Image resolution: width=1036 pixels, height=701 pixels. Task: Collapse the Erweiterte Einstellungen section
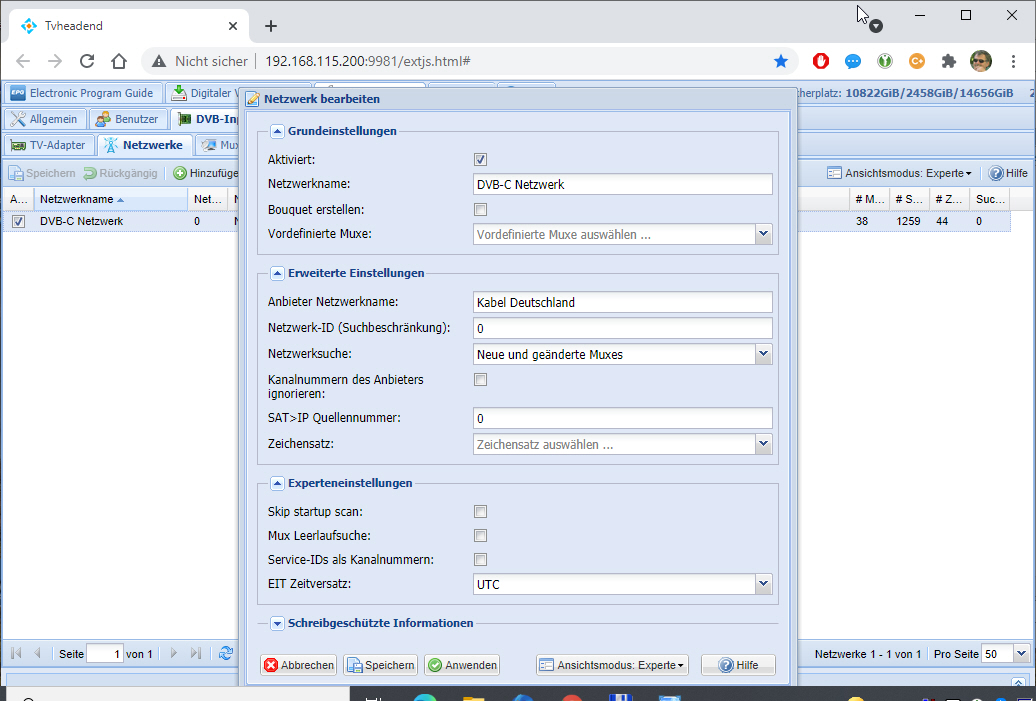[278, 273]
